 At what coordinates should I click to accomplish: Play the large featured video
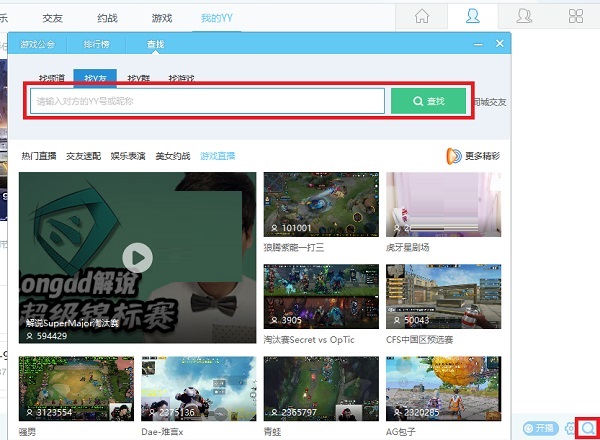137,258
